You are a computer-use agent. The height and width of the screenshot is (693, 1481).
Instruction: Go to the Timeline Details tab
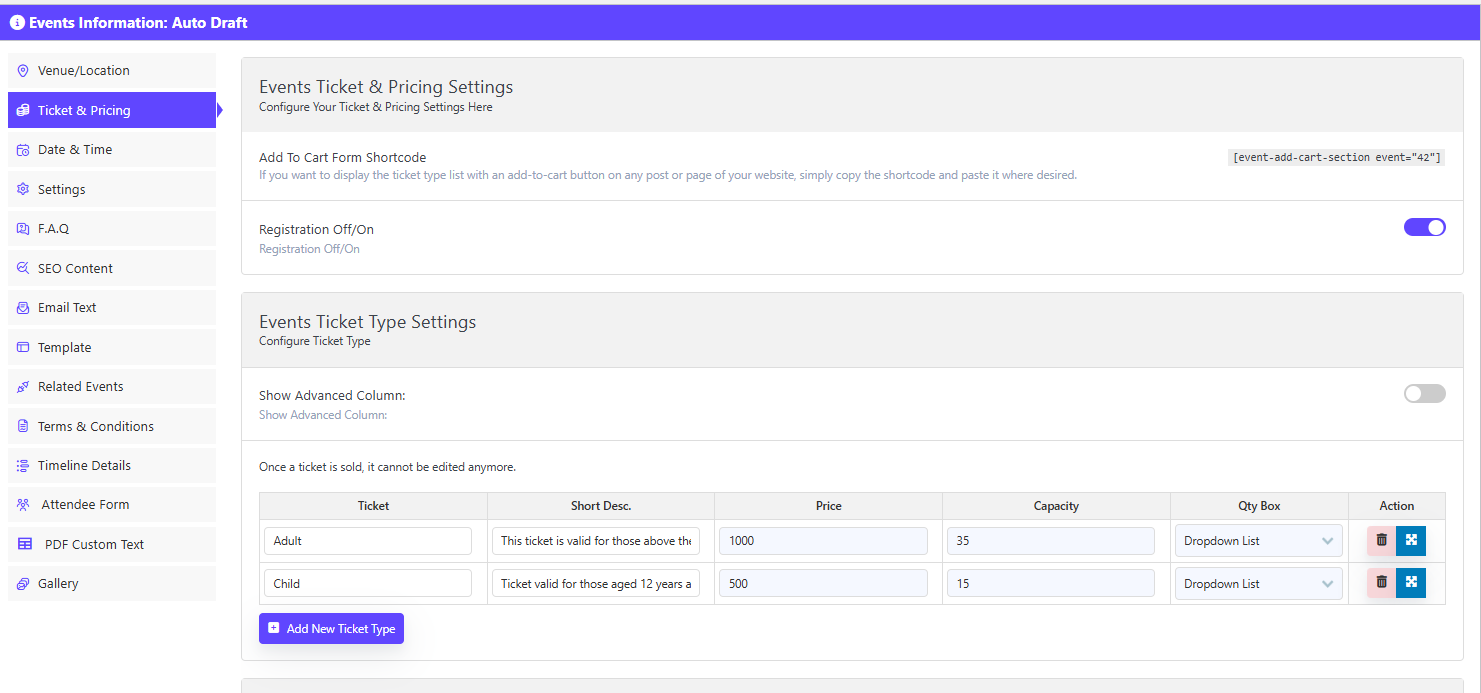(84, 466)
